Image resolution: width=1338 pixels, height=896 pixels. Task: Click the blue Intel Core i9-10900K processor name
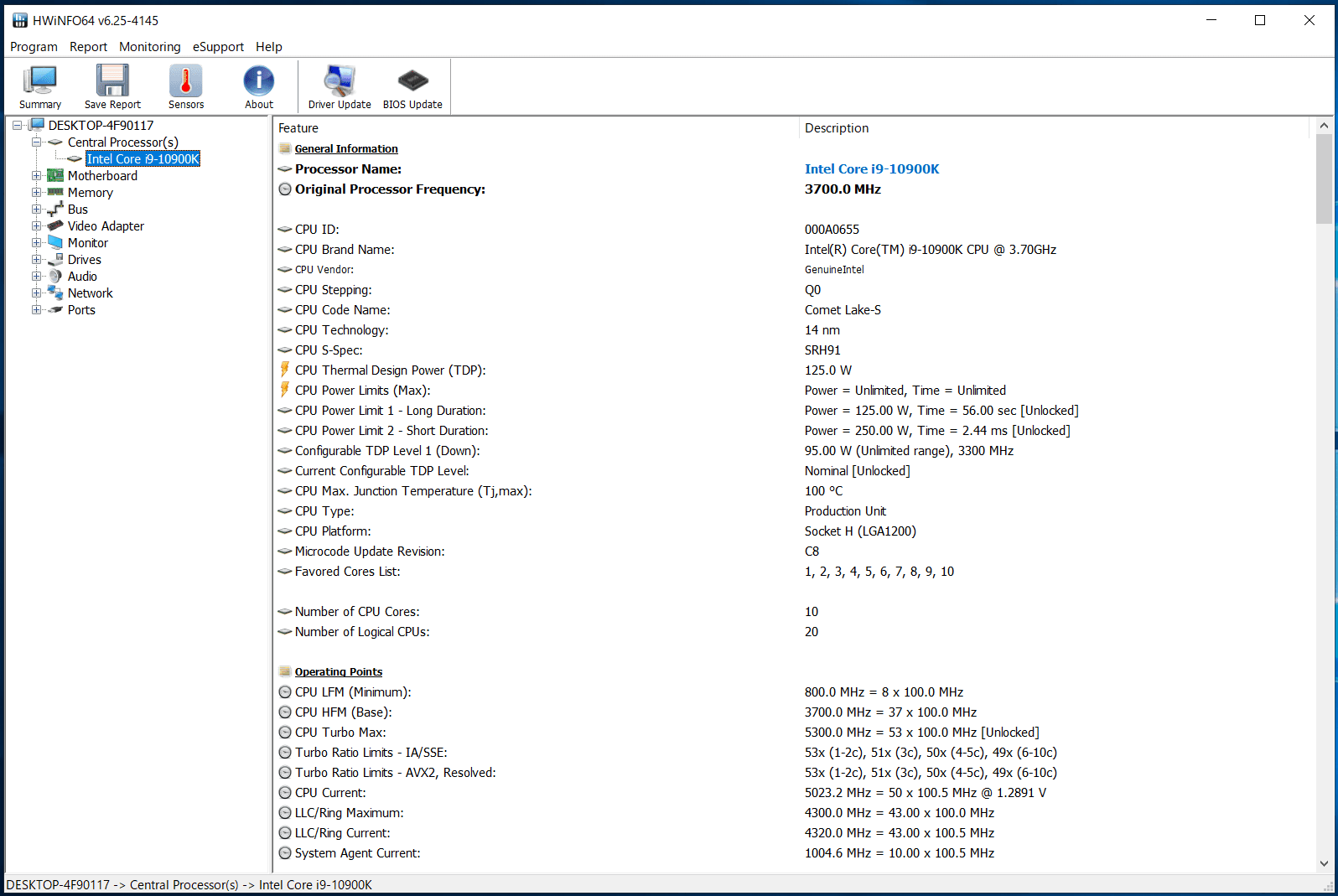872,168
